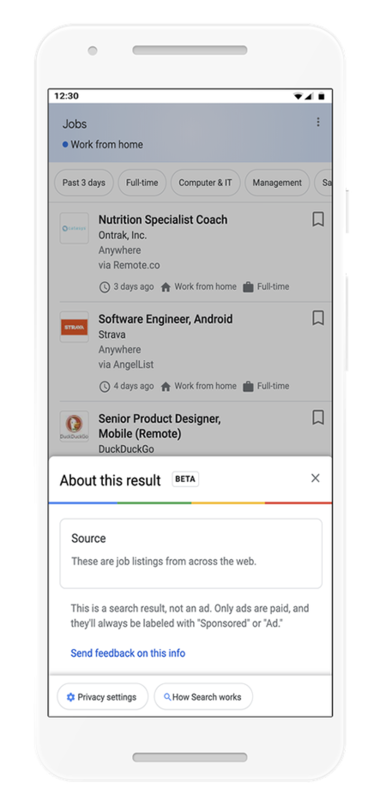
Task: Click the DuckDuckGo logo icon
Action: [74, 426]
